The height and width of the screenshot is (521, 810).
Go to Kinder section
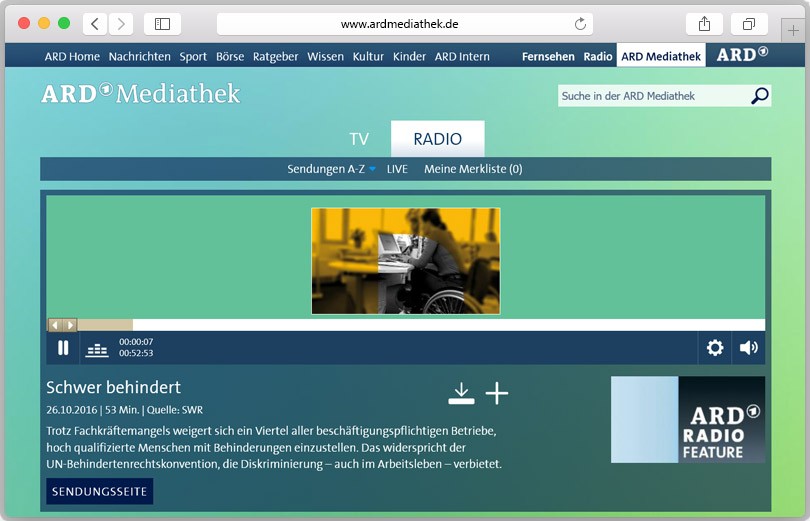(x=409, y=56)
